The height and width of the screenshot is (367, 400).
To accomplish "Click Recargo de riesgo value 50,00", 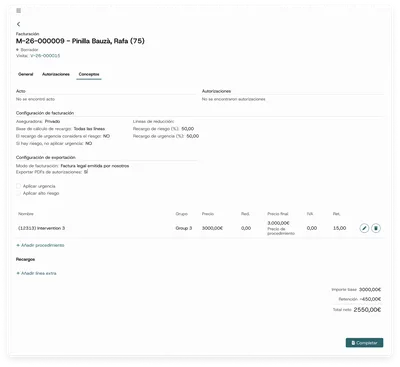I will click(188, 129).
